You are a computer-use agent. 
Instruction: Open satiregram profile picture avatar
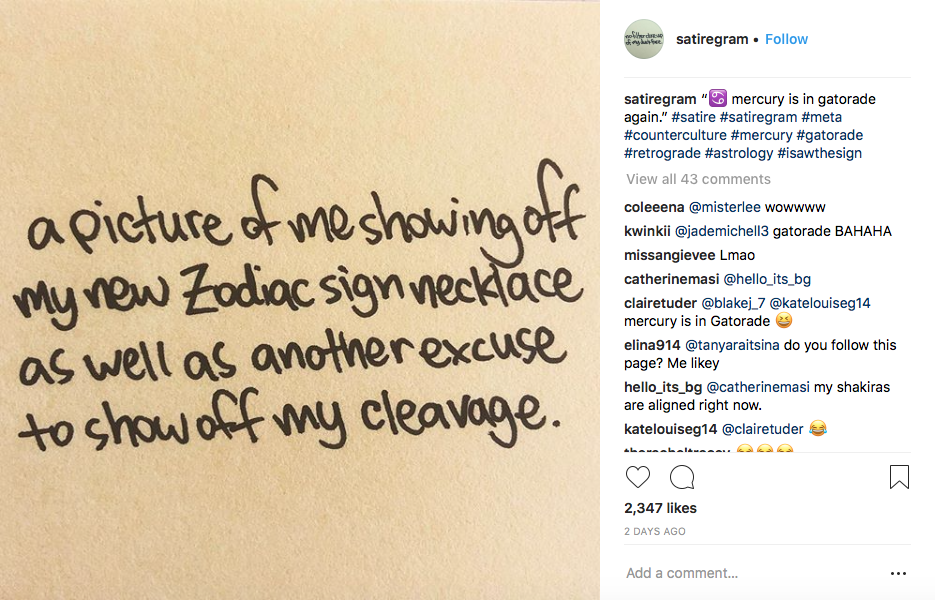(644, 39)
